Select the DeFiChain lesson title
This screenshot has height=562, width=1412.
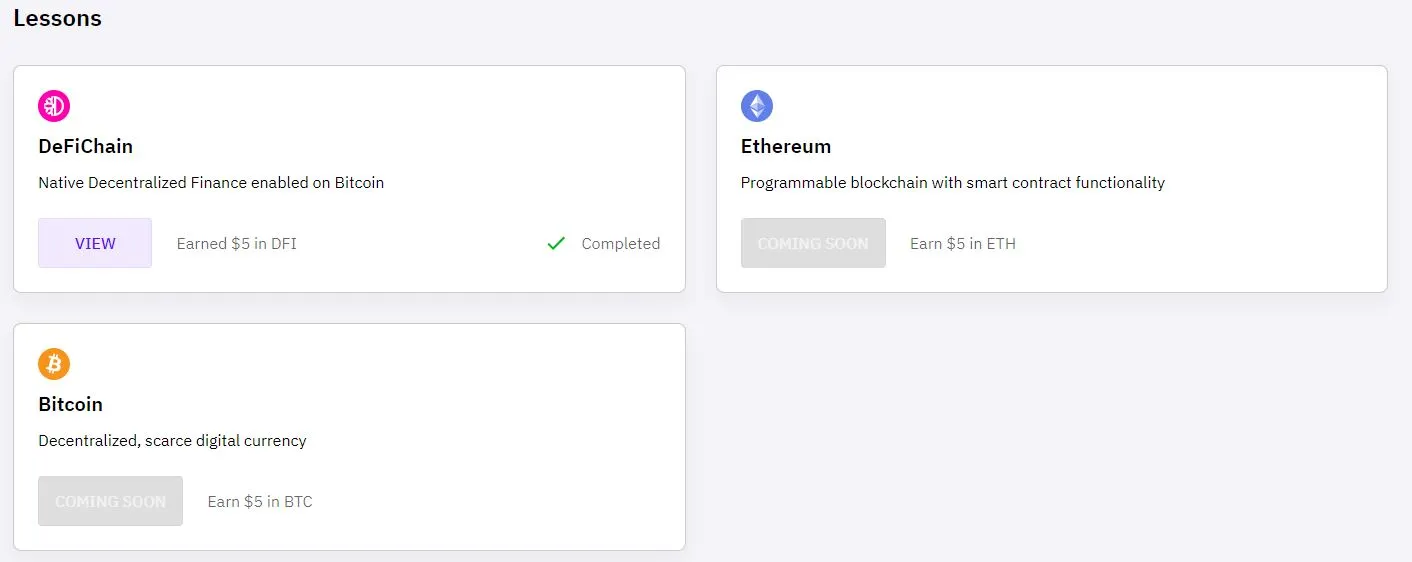[86, 146]
